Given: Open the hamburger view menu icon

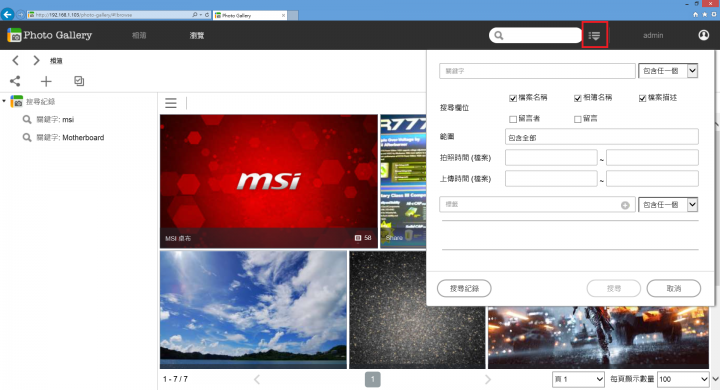Looking at the screenshot, I should [171, 103].
